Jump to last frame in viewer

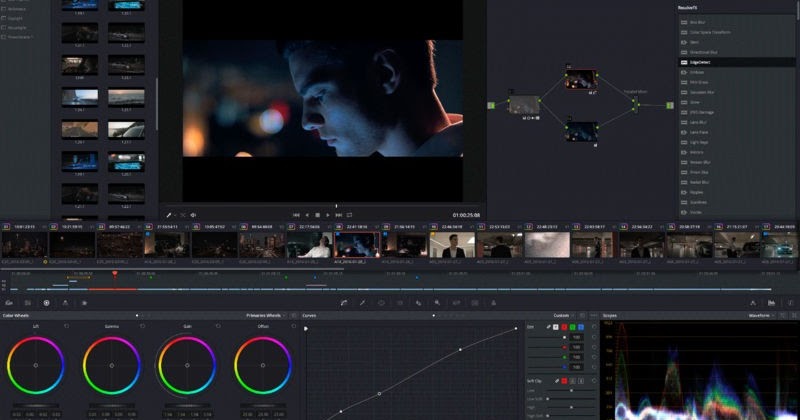click(x=338, y=215)
